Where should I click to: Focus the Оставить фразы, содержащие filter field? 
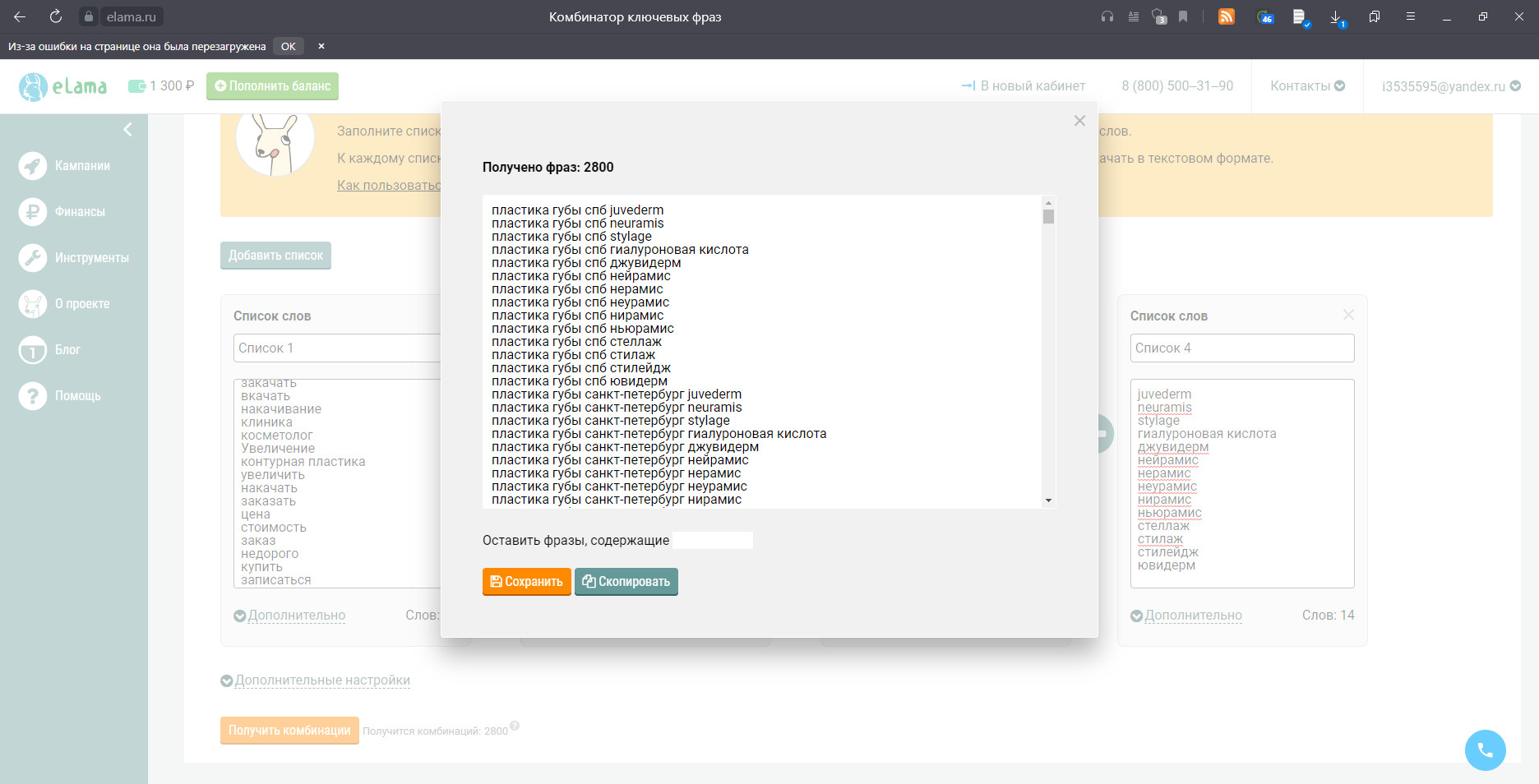713,540
